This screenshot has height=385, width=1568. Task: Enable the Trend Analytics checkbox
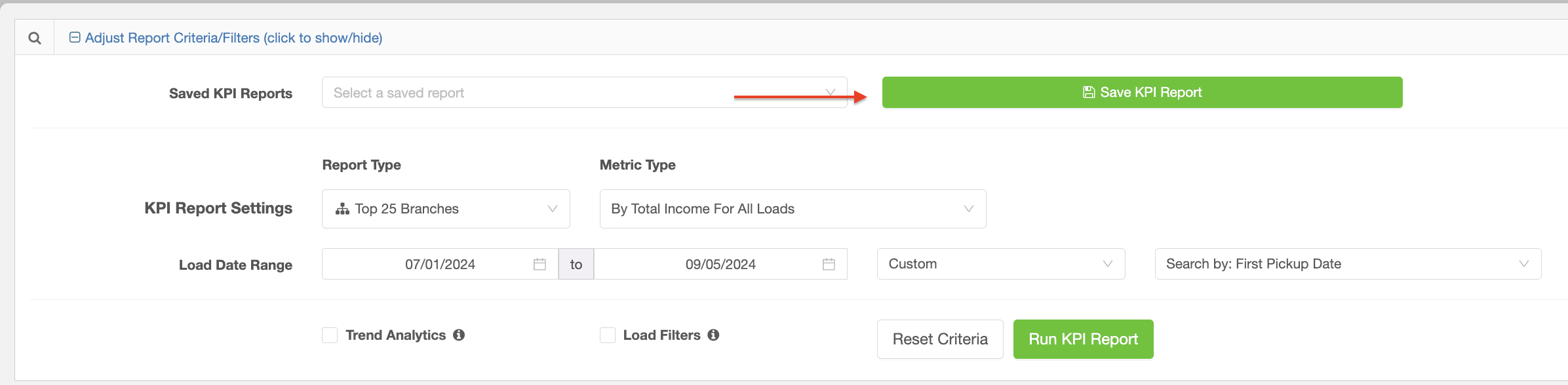330,335
